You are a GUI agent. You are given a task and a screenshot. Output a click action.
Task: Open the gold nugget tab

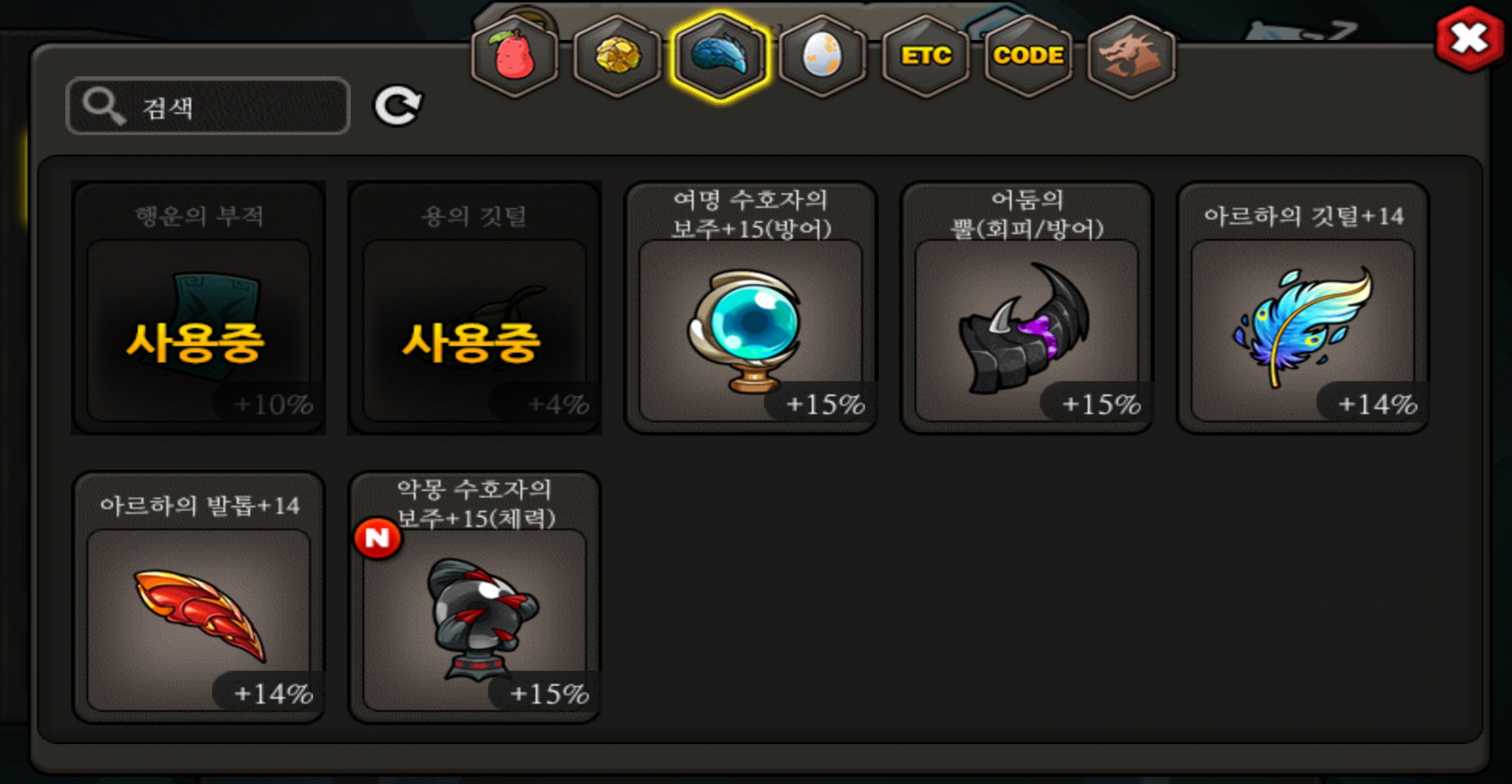[618, 56]
